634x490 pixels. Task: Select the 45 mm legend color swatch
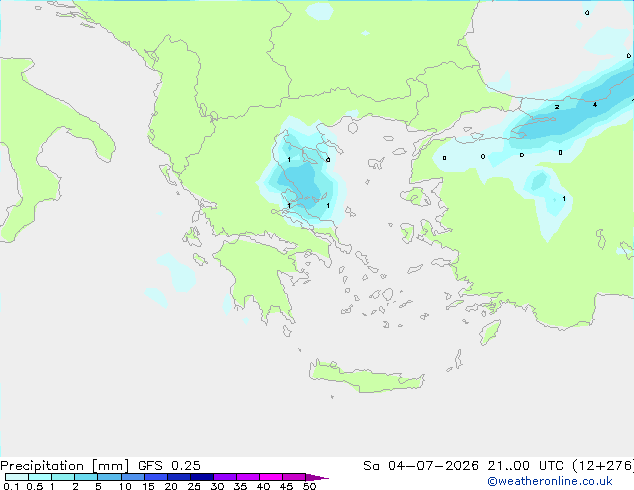[x=294, y=477]
